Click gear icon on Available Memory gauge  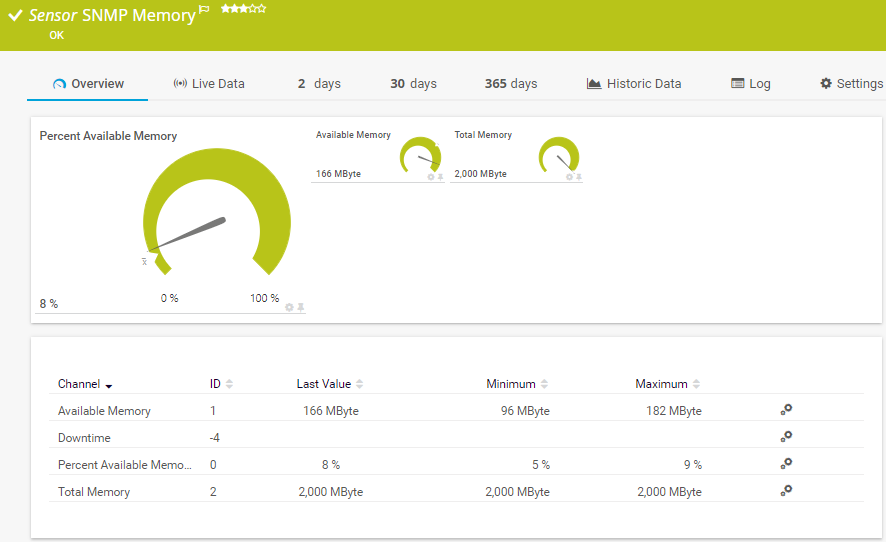tap(431, 177)
